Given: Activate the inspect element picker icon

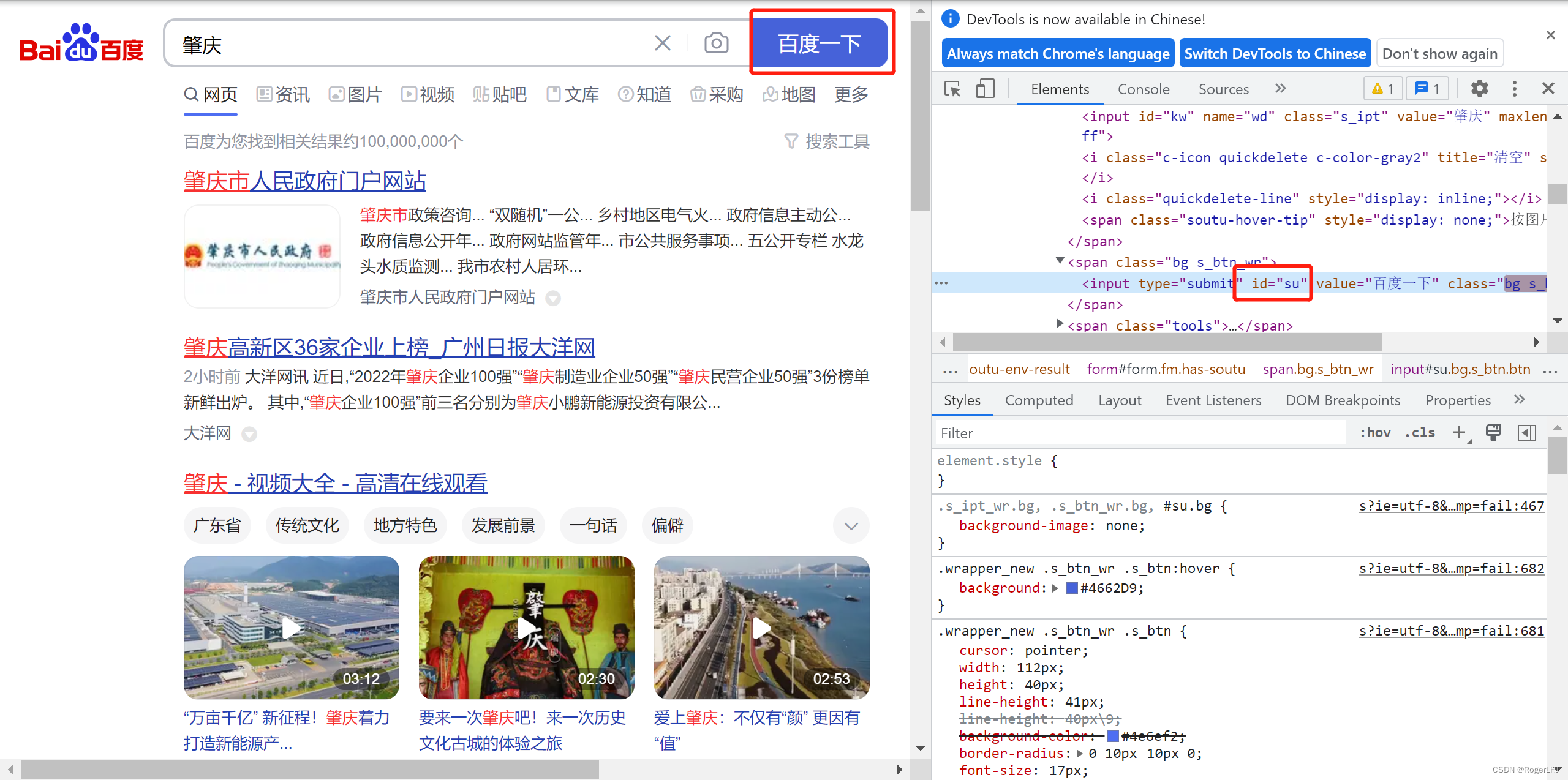Looking at the screenshot, I should click(953, 89).
